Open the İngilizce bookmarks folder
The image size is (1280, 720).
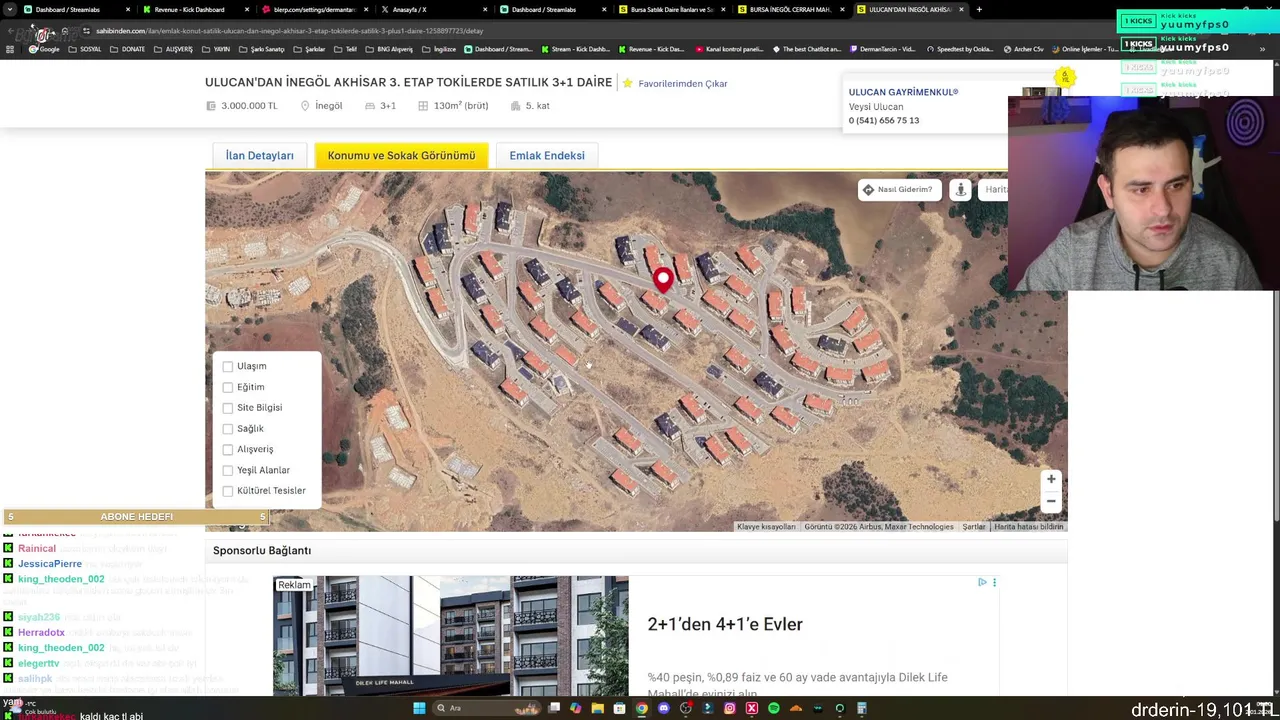[440, 49]
